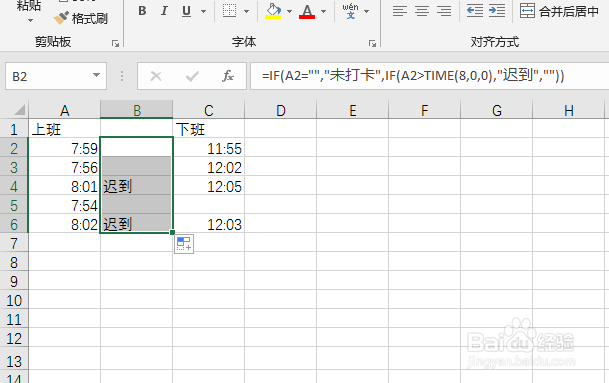
Task: Apply red font color
Action: (x=307, y=11)
